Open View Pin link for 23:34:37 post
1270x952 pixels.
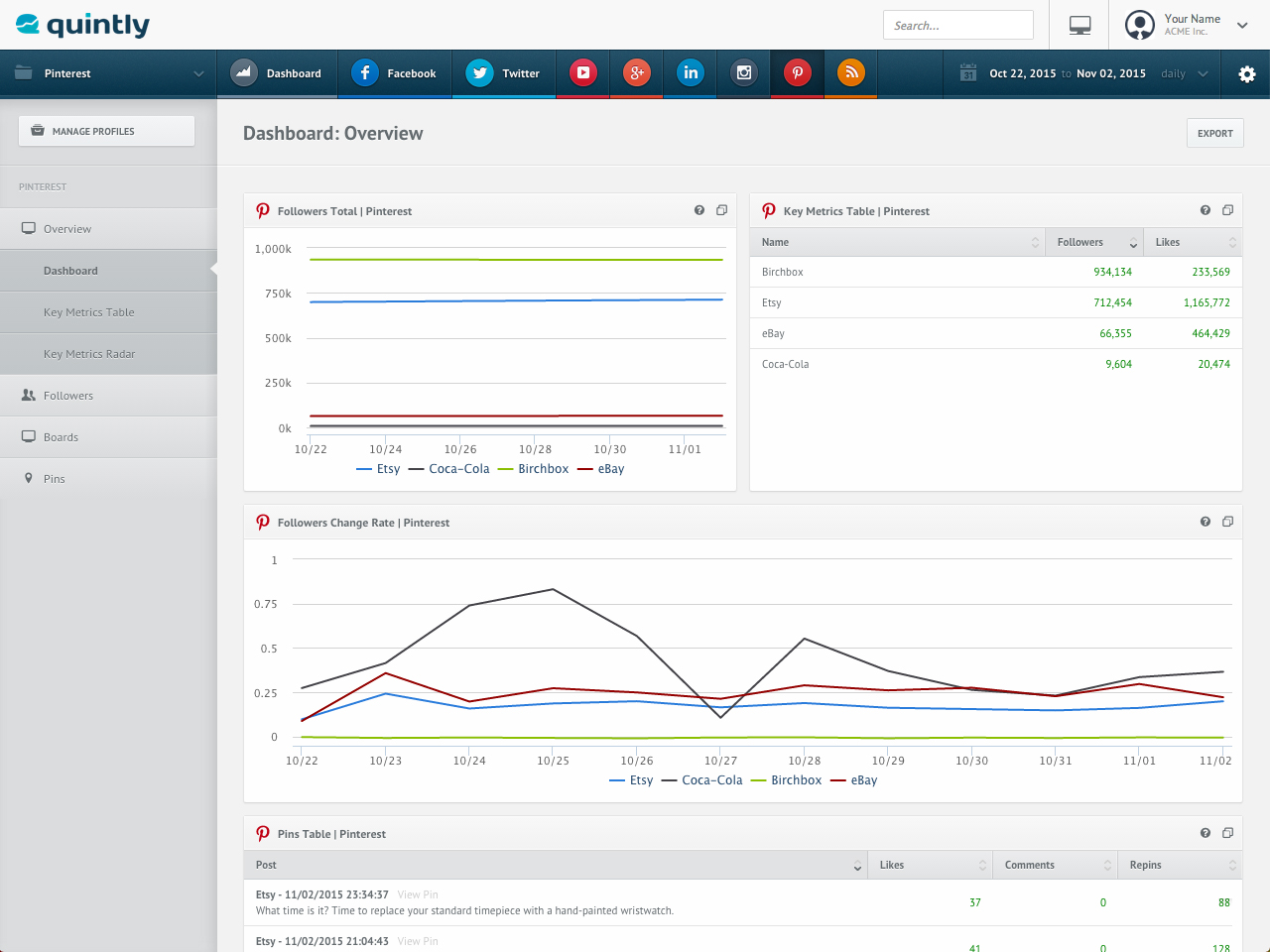(x=418, y=894)
